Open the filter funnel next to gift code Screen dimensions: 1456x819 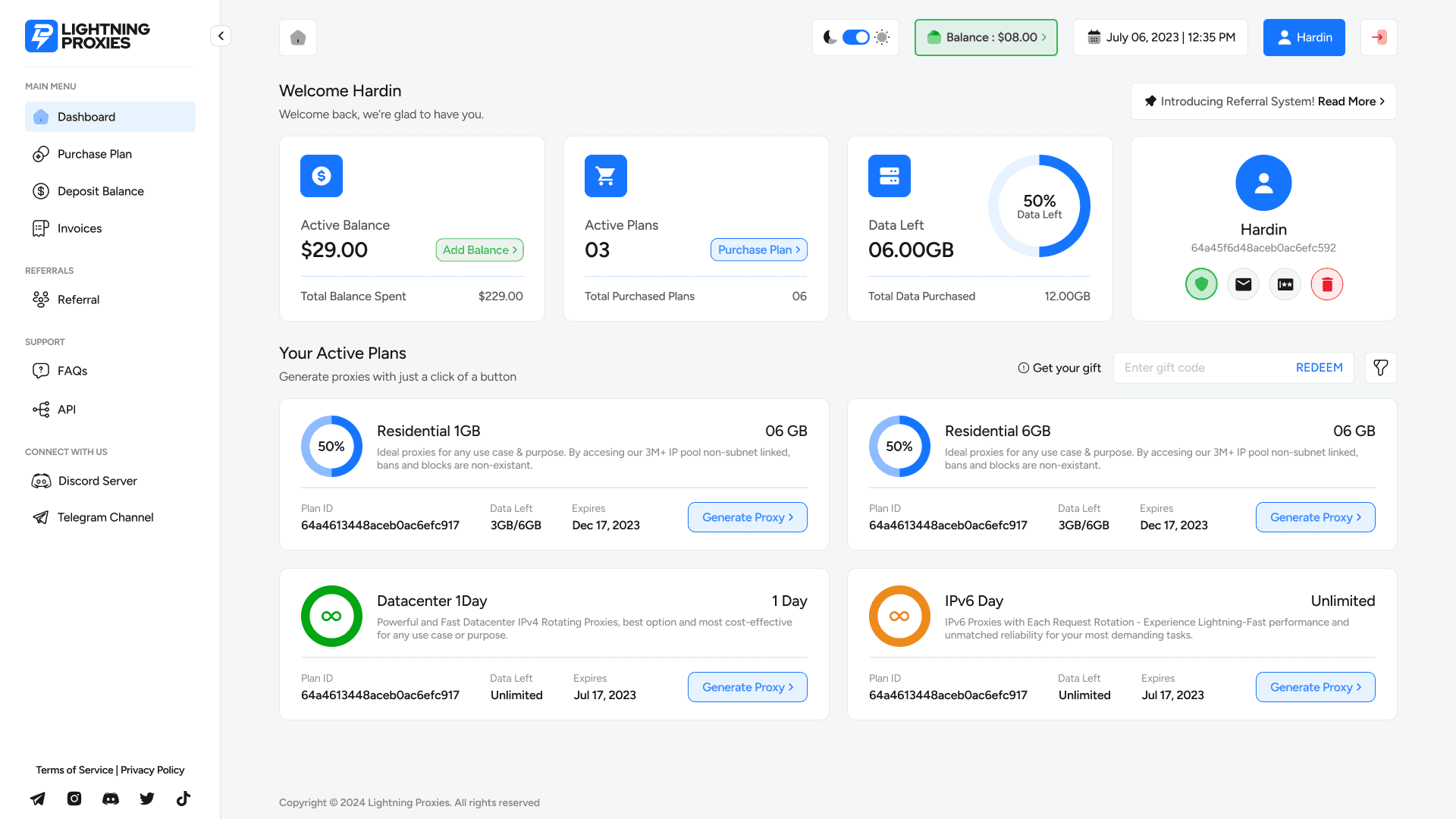(1380, 368)
